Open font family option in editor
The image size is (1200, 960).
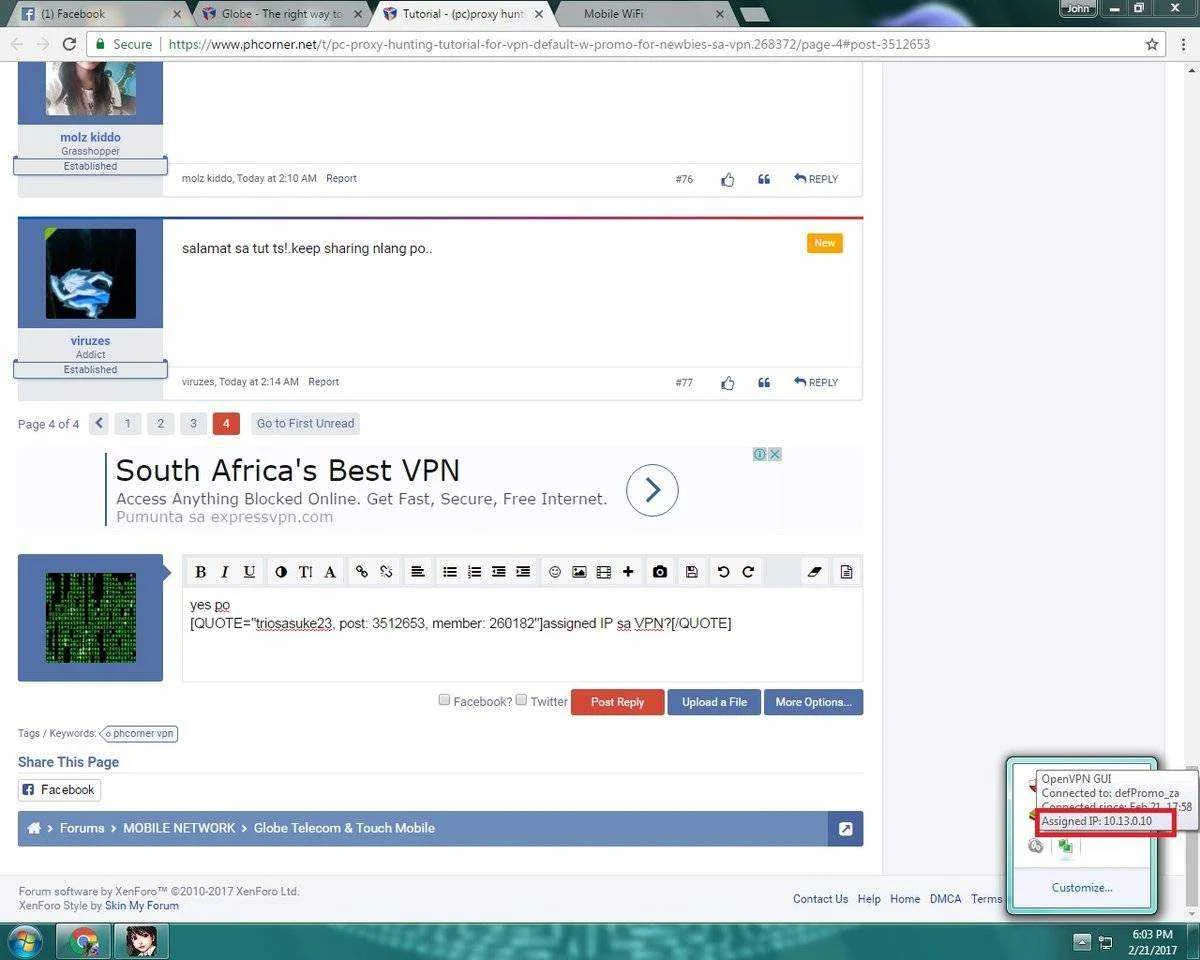point(329,572)
